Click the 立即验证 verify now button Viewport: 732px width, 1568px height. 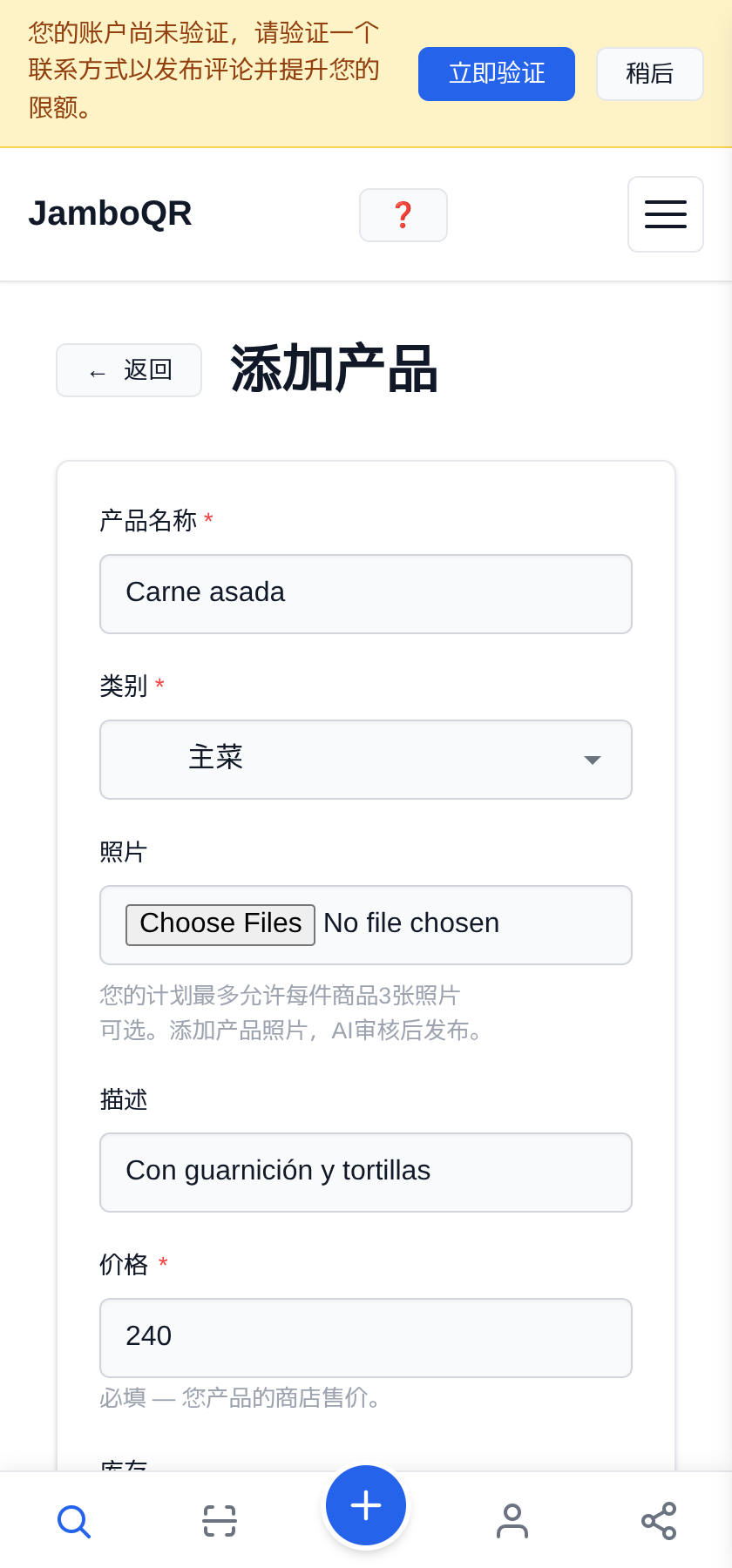497,74
